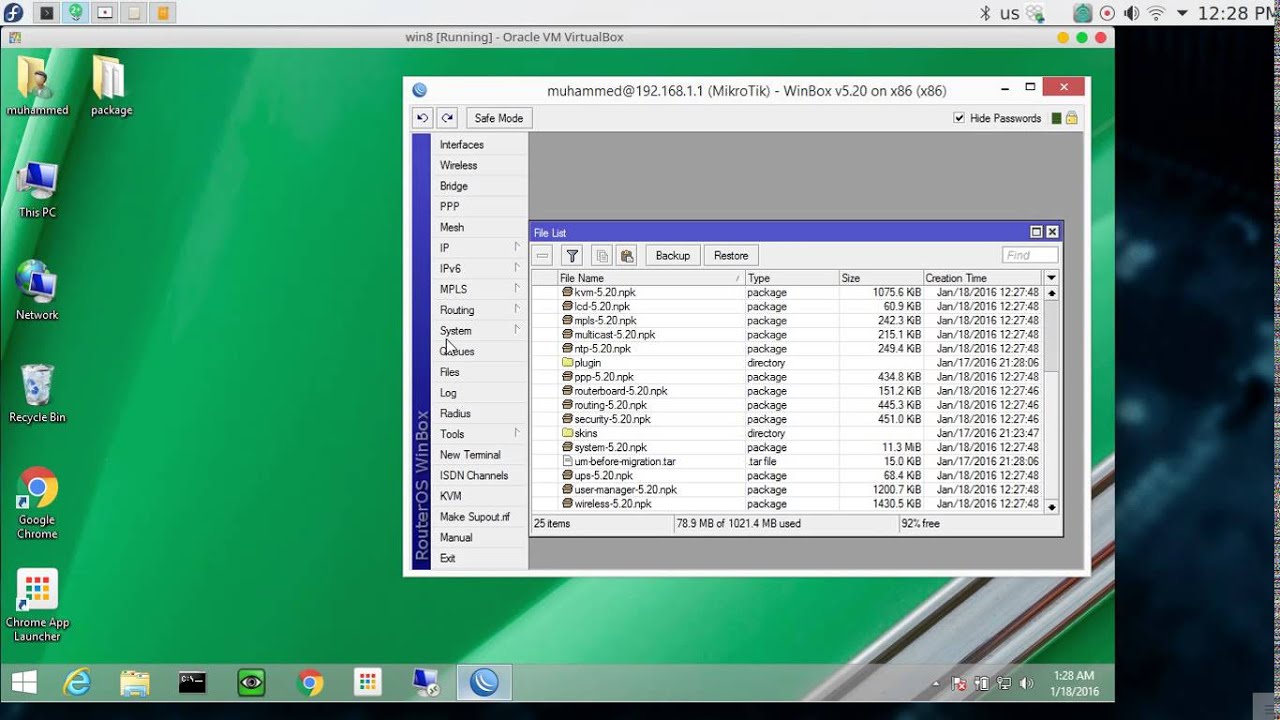Click the remove (minus) button in File List

coord(542,256)
